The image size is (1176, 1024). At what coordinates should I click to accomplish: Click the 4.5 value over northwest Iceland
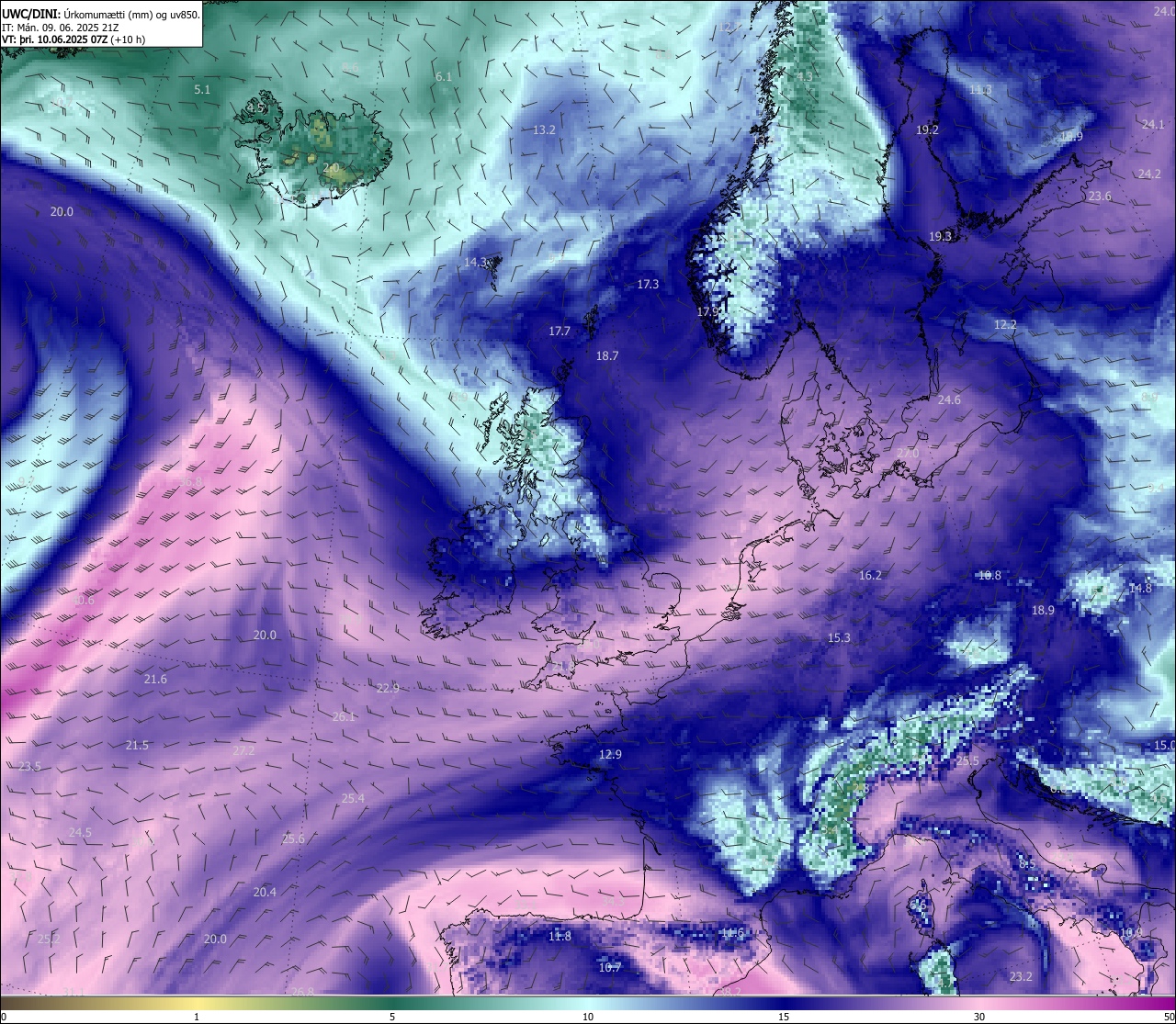pos(255,108)
